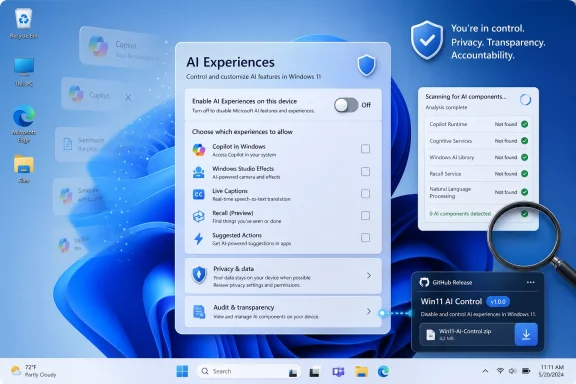The height and width of the screenshot is (384, 576).
Task: Click the Win11-AI-Control.zip file name
Action: pyautogui.click(x=465, y=331)
